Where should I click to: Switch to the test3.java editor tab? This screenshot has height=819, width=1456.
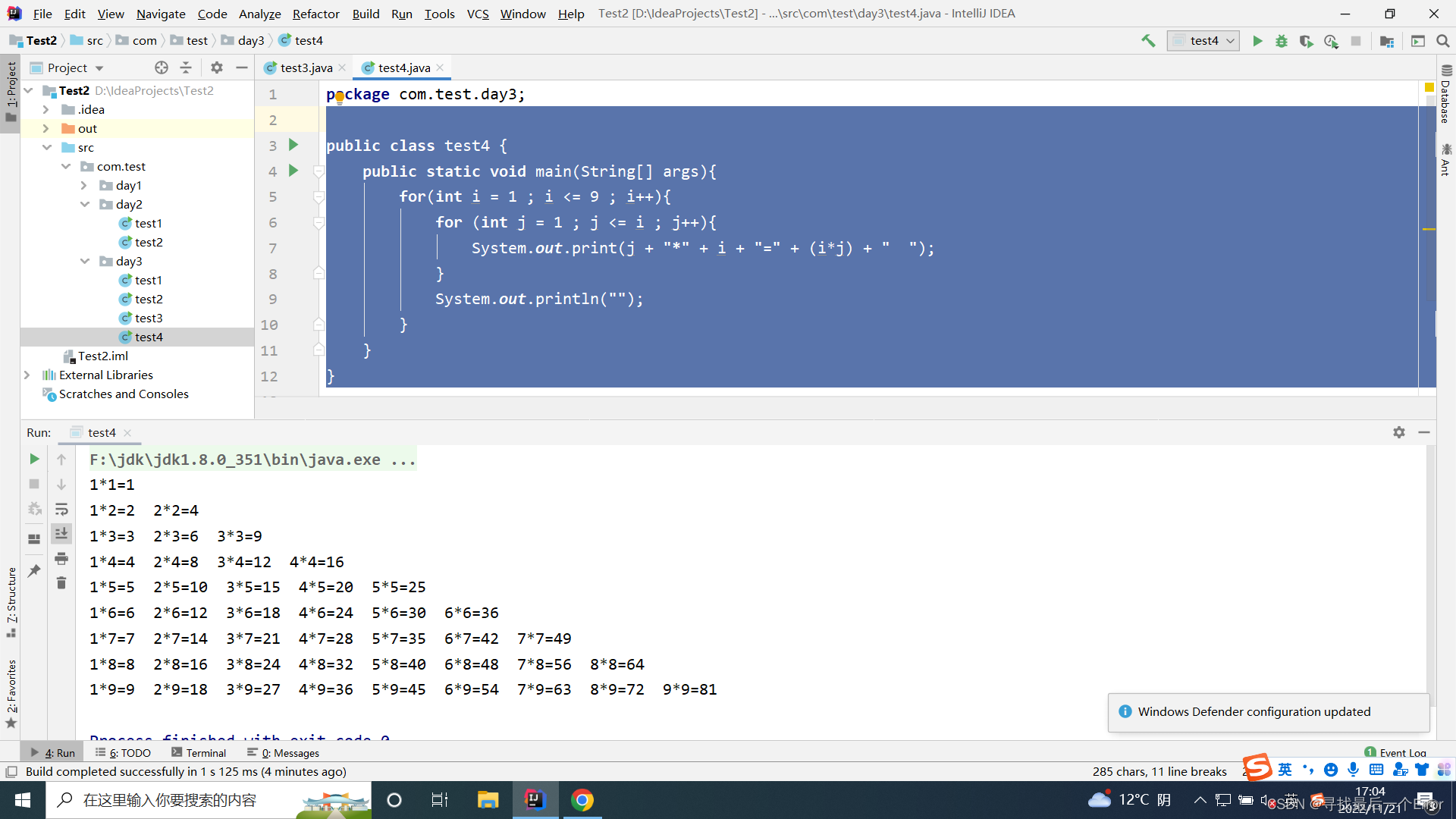306,67
